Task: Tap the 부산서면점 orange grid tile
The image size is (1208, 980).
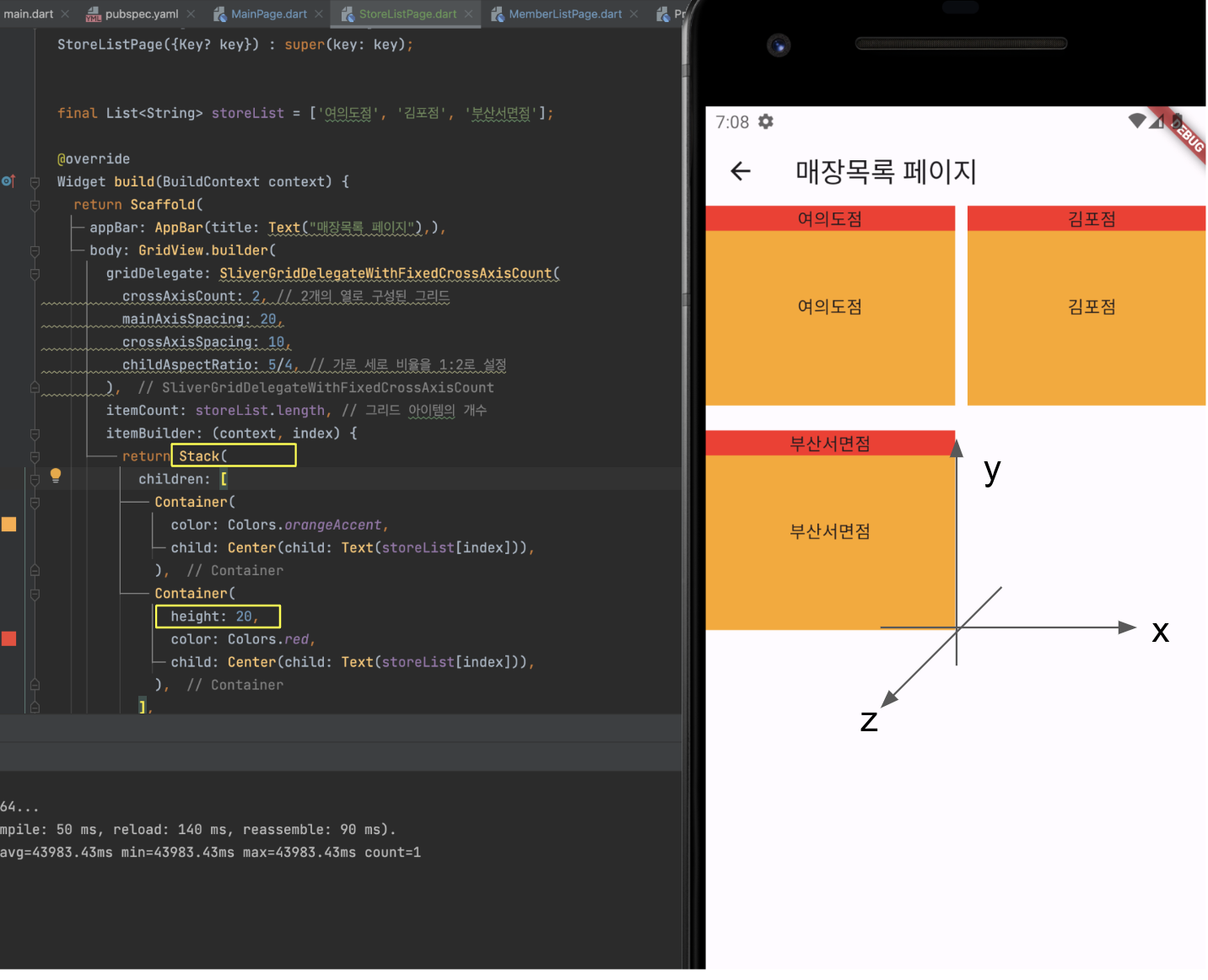Action: (x=830, y=542)
